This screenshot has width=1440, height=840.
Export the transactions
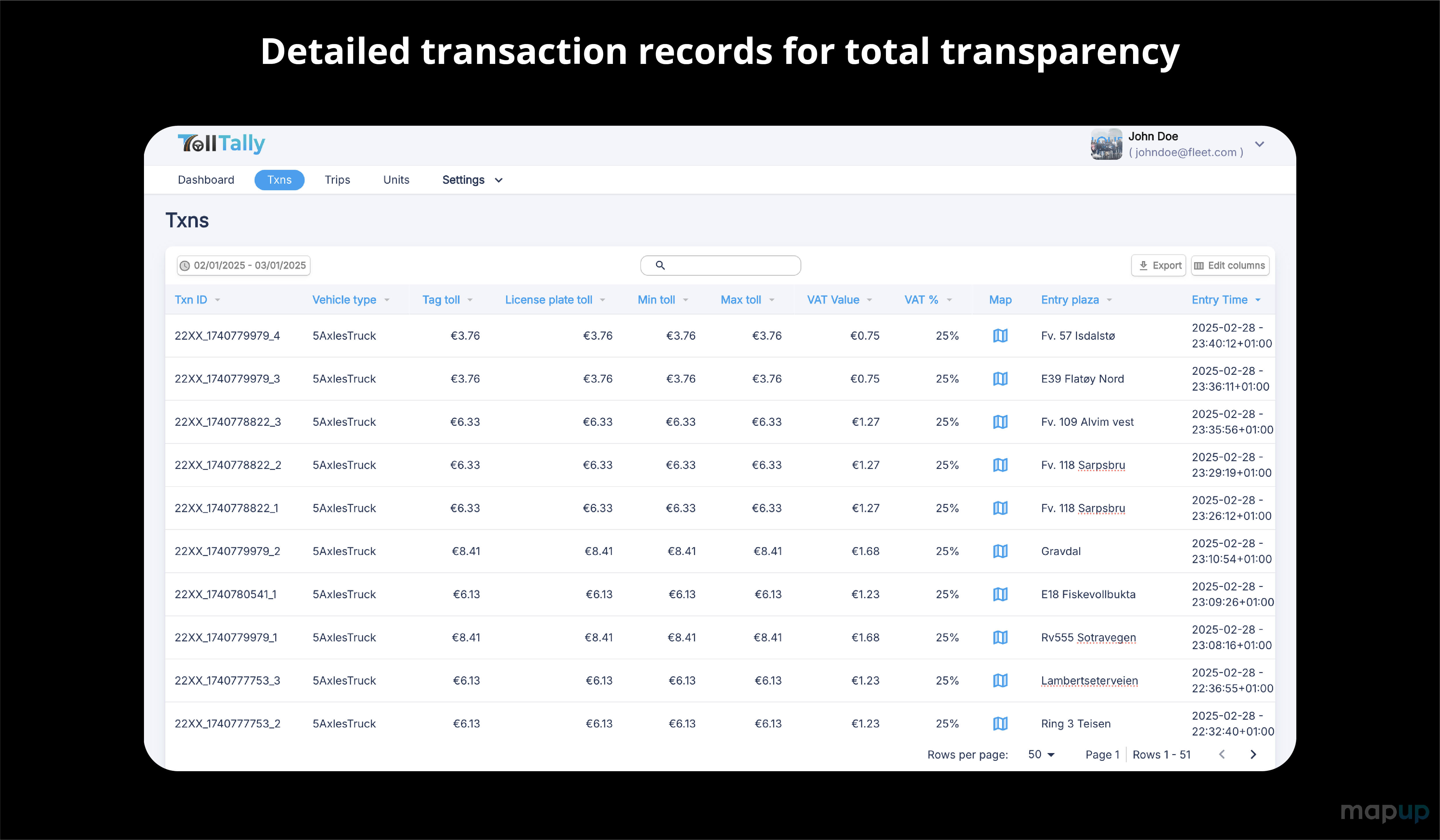point(1159,265)
